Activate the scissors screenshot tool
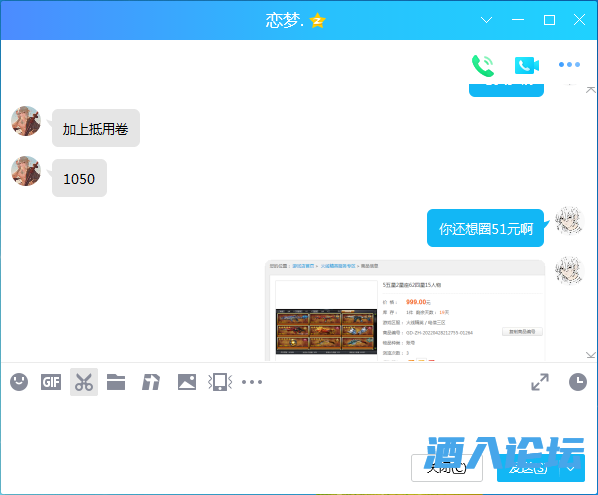598x495 pixels. click(x=84, y=382)
